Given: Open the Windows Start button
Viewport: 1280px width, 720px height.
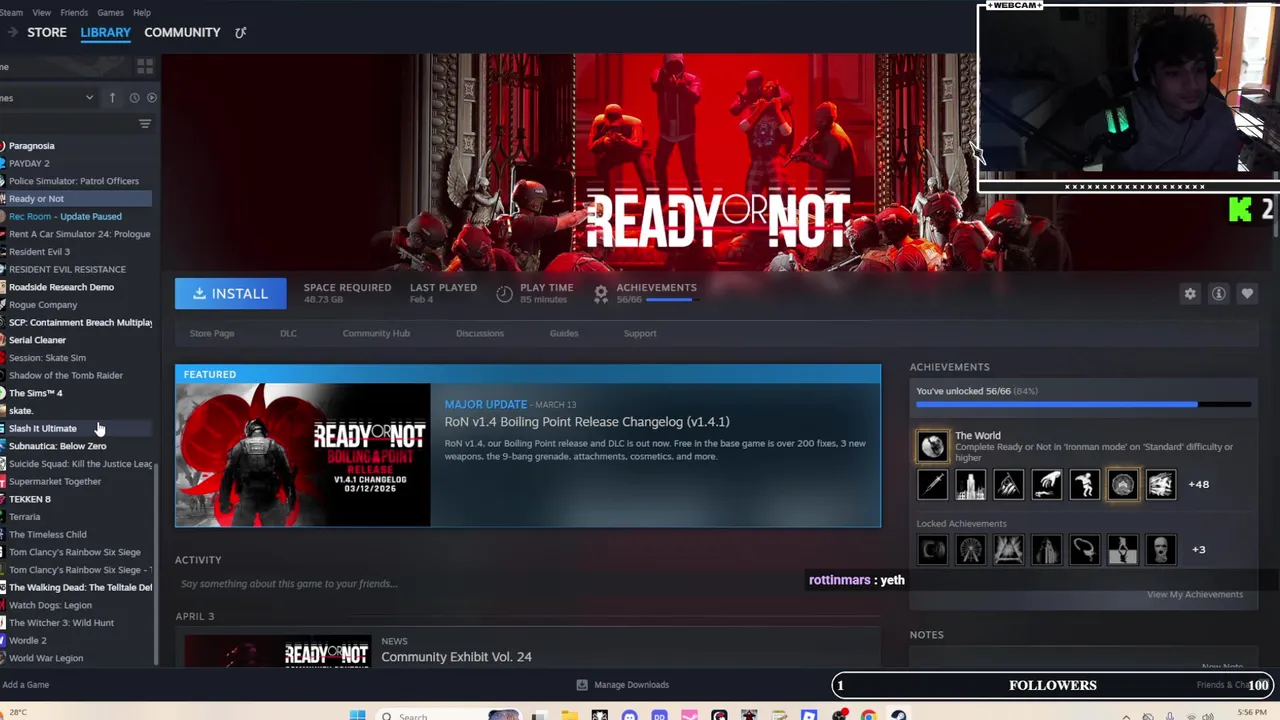Looking at the screenshot, I should click(357, 715).
